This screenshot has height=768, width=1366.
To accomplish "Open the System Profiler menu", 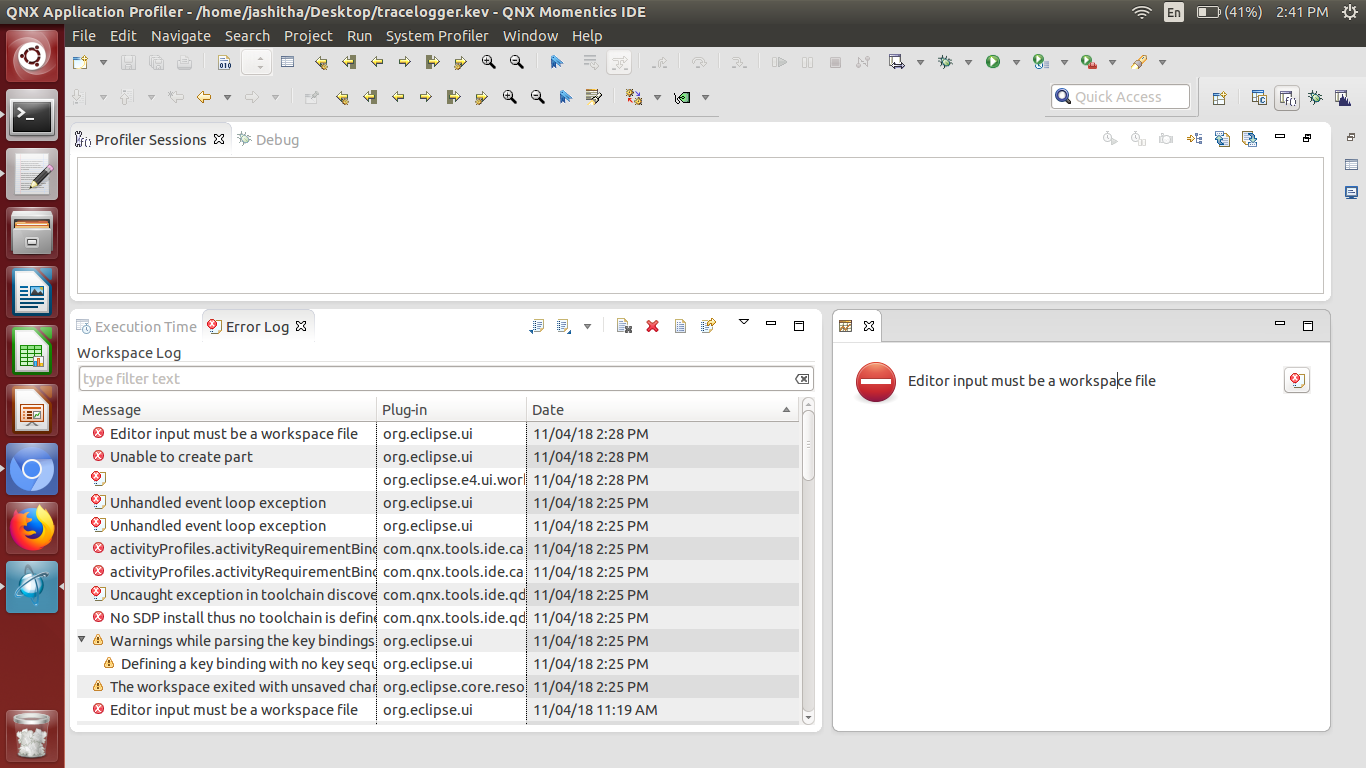I will click(x=437, y=35).
